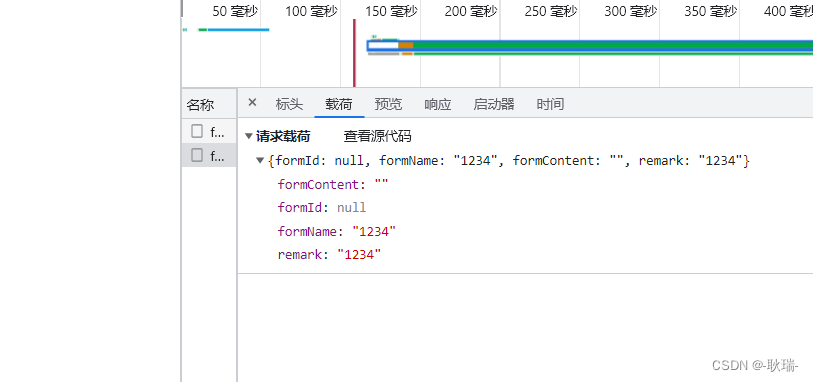Image resolution: width=813 pixels, height=382 pixels.
Task: Tick checkbox of first request row
Action: click(197, 131)
